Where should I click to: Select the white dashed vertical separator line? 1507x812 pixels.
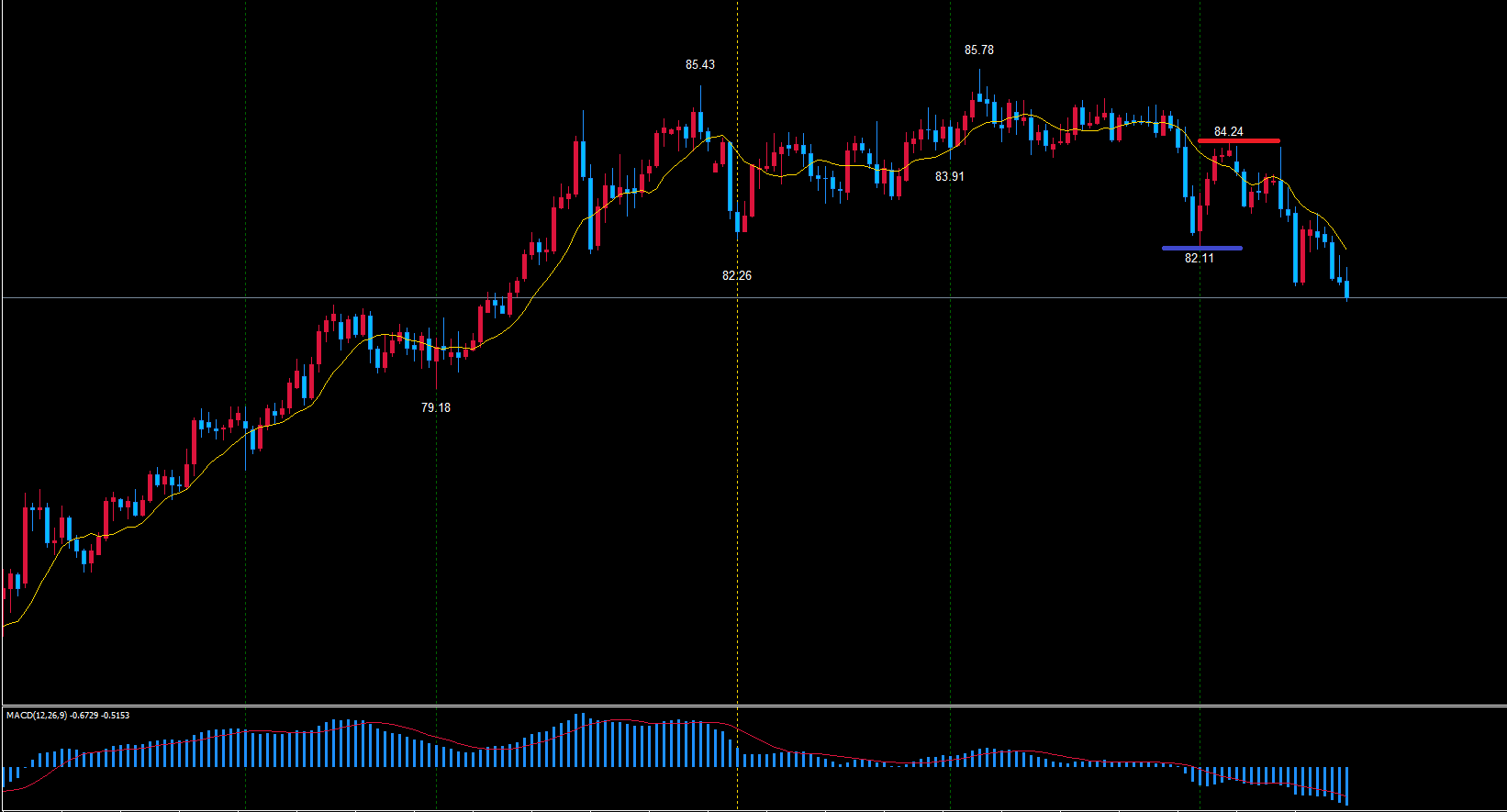pyautogui.click(x=738, y=459)
